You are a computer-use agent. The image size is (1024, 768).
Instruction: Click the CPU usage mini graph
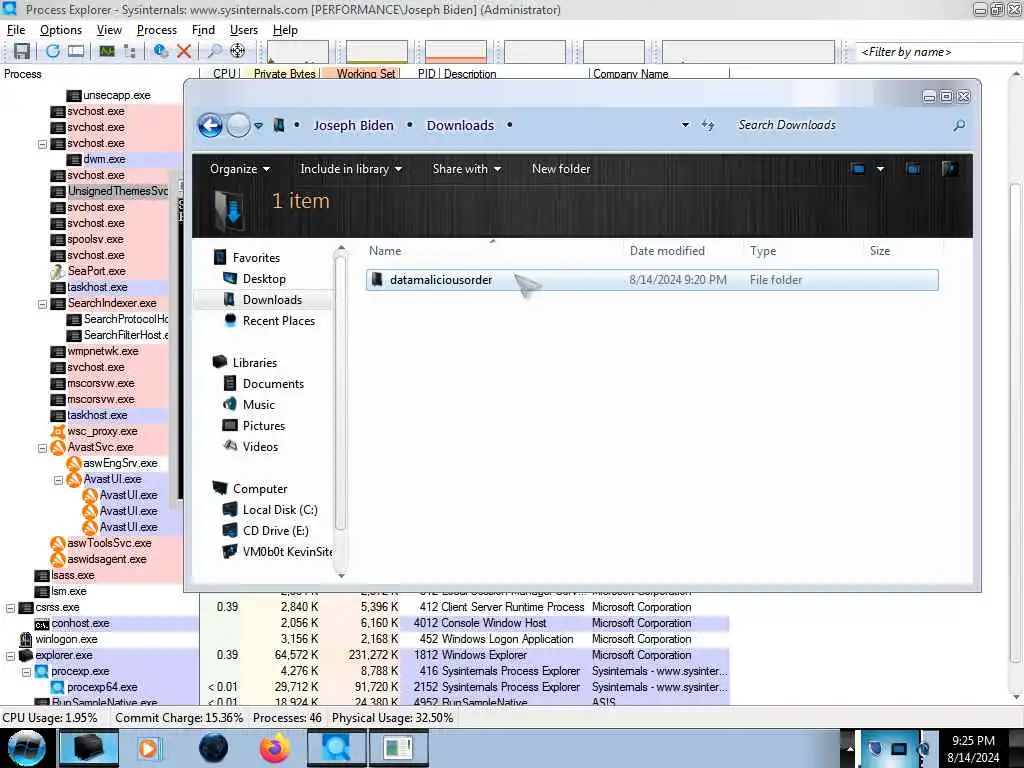[298, 52]
